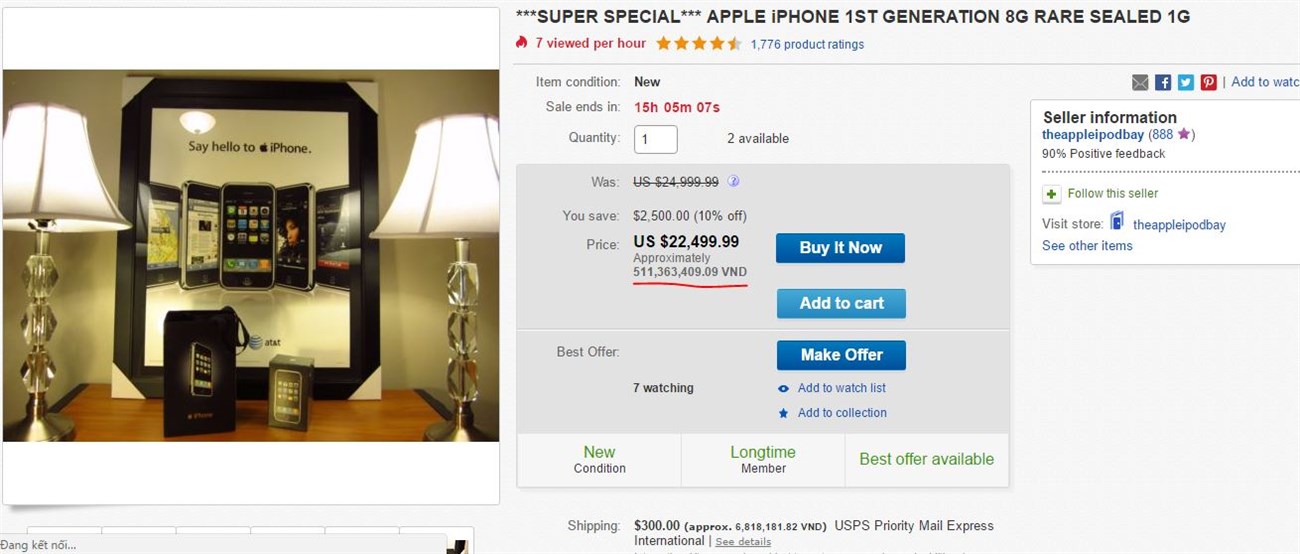Click the eye icon for watch list
Screen dimensions: 1300x554
pyautogui.click(x=783, y=389)
